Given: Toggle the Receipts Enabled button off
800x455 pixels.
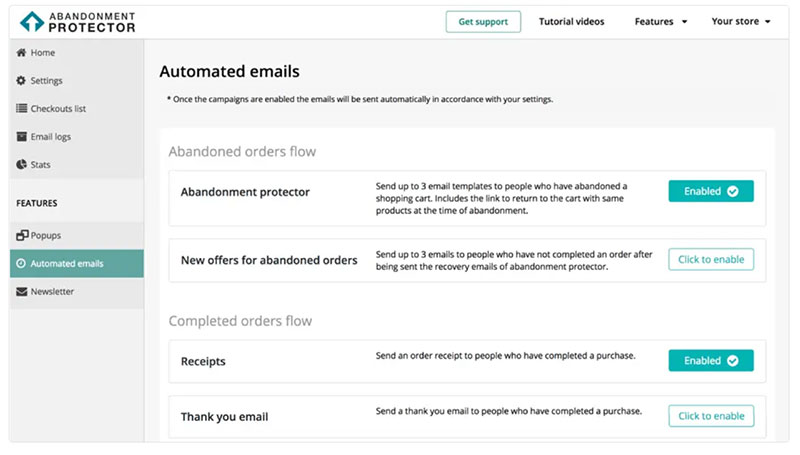Looking at the screenshot, I should tap(711, 361).
